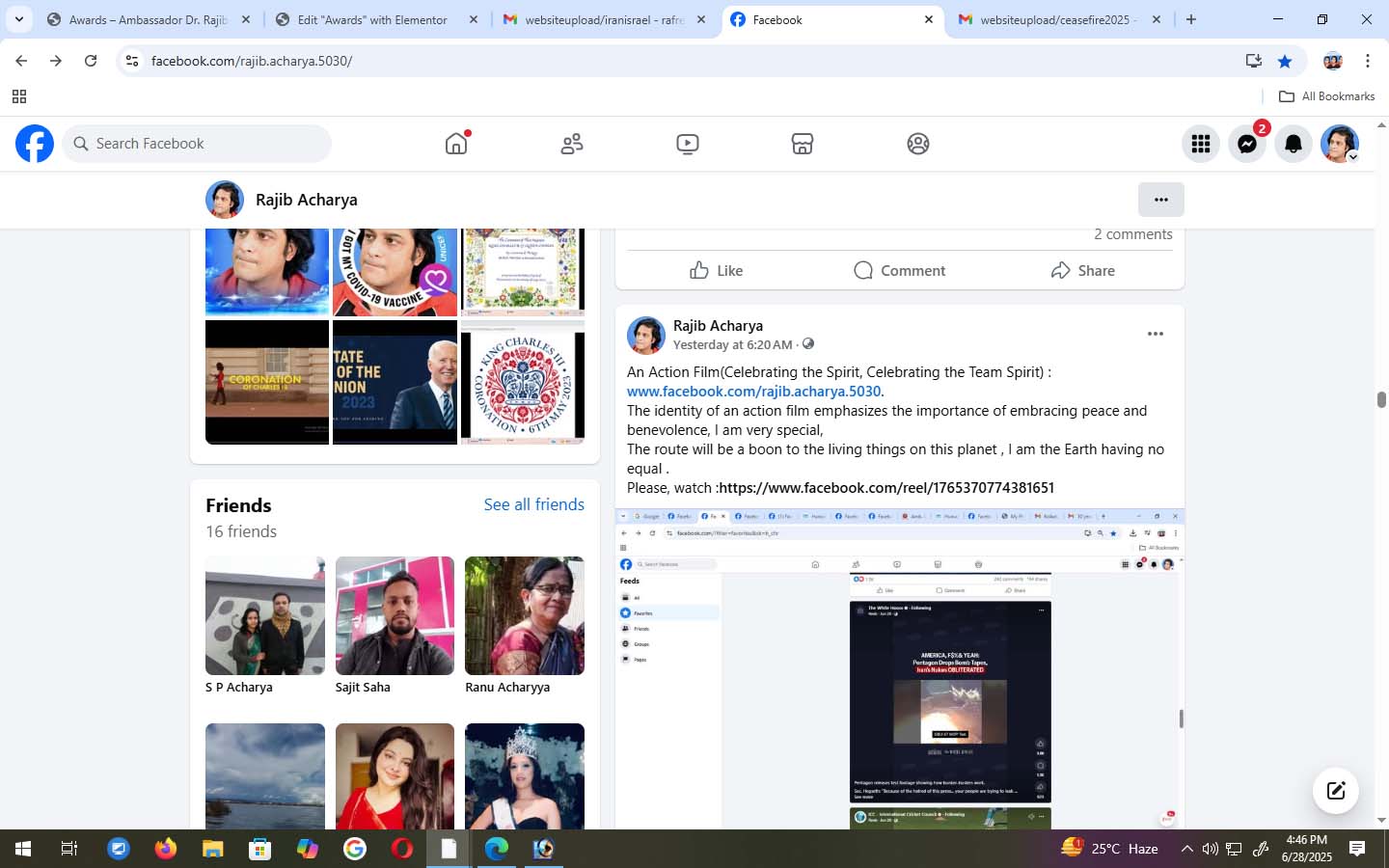Viewport: 1389px width, 868px height.
Task: Click the install app icon in the address bar
Action: [1254, 61]
